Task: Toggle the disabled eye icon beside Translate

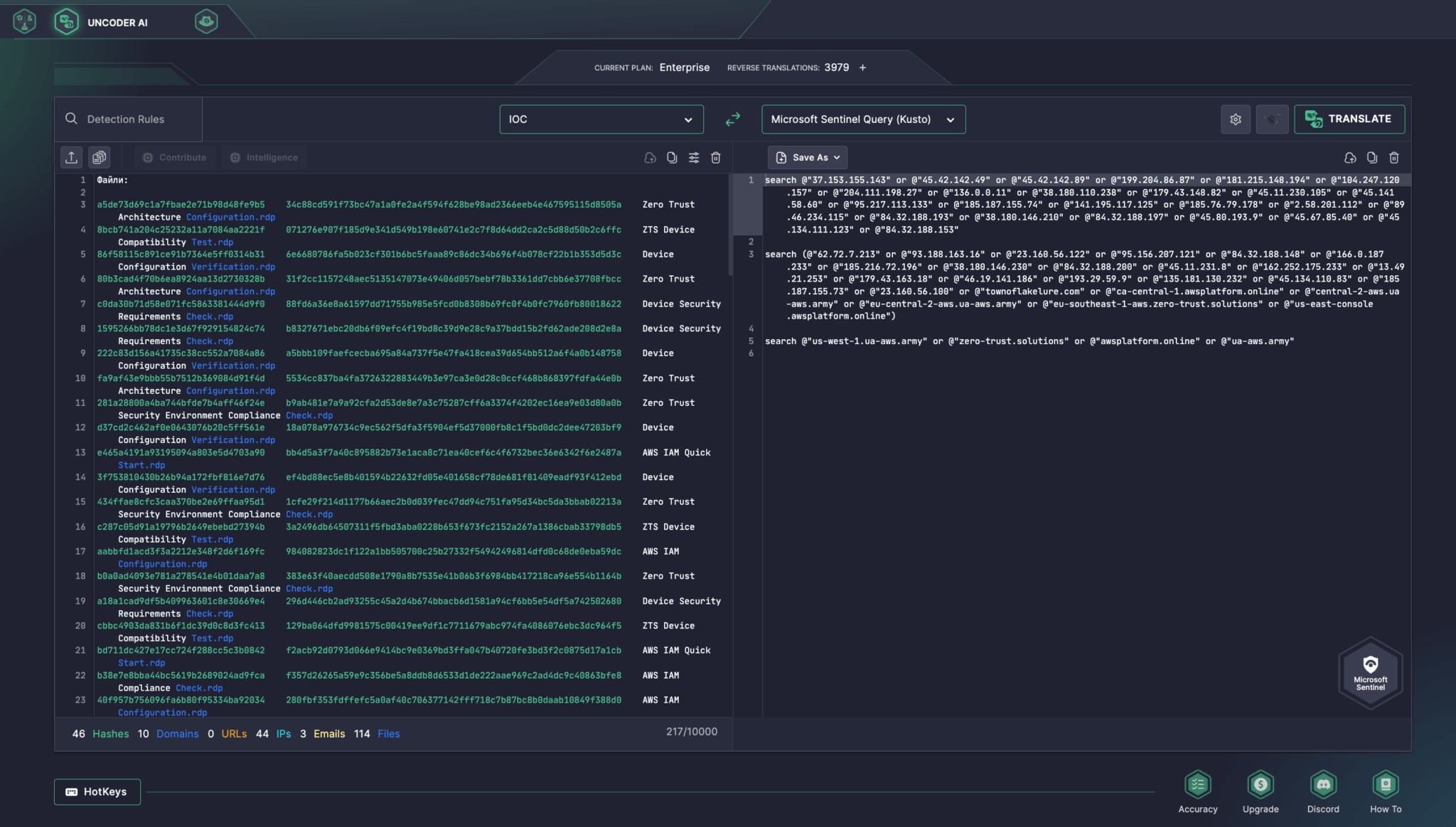Action: [x=1272, y=119]
